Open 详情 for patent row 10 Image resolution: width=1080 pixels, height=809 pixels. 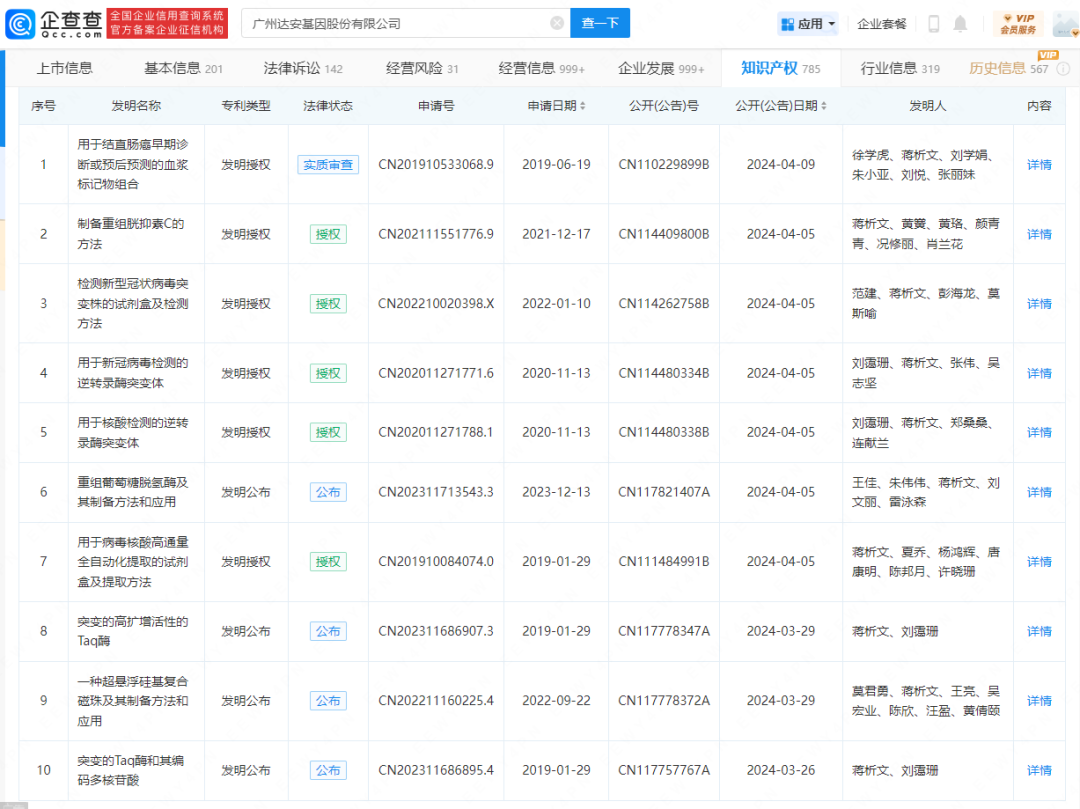(x=1039, y=770)
